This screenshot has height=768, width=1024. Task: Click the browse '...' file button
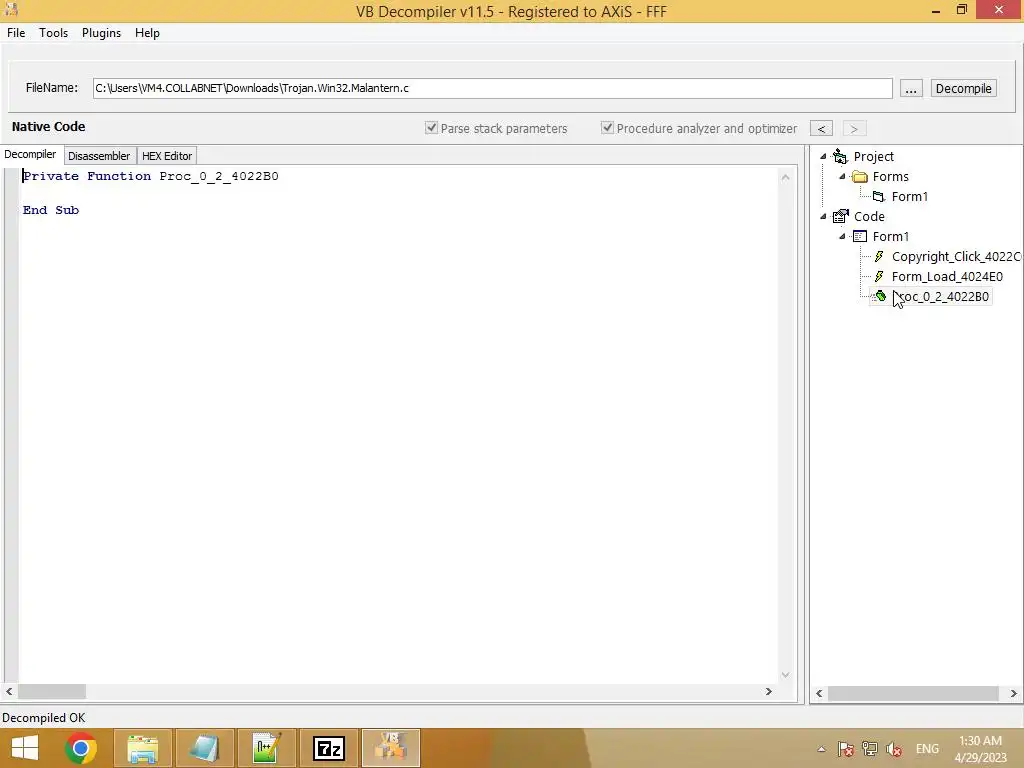tap(911, 88)
